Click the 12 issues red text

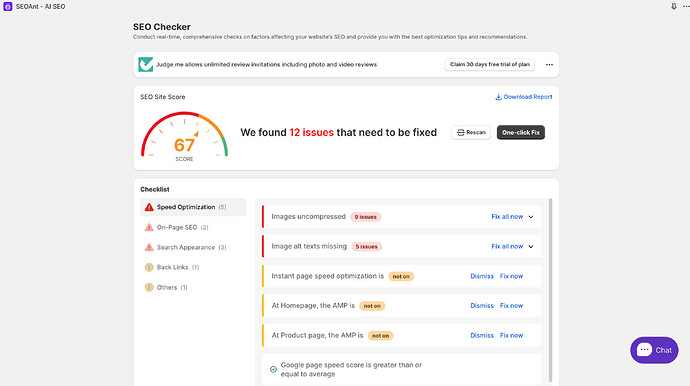312,132
